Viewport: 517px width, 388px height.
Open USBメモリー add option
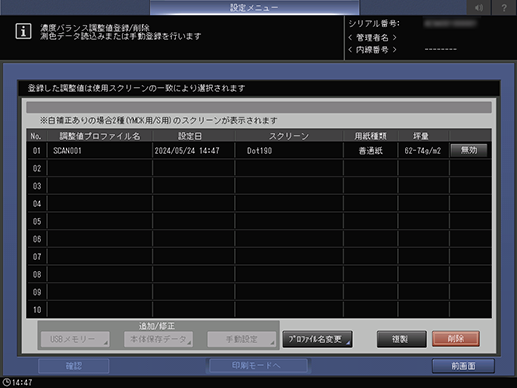point(75,339)
